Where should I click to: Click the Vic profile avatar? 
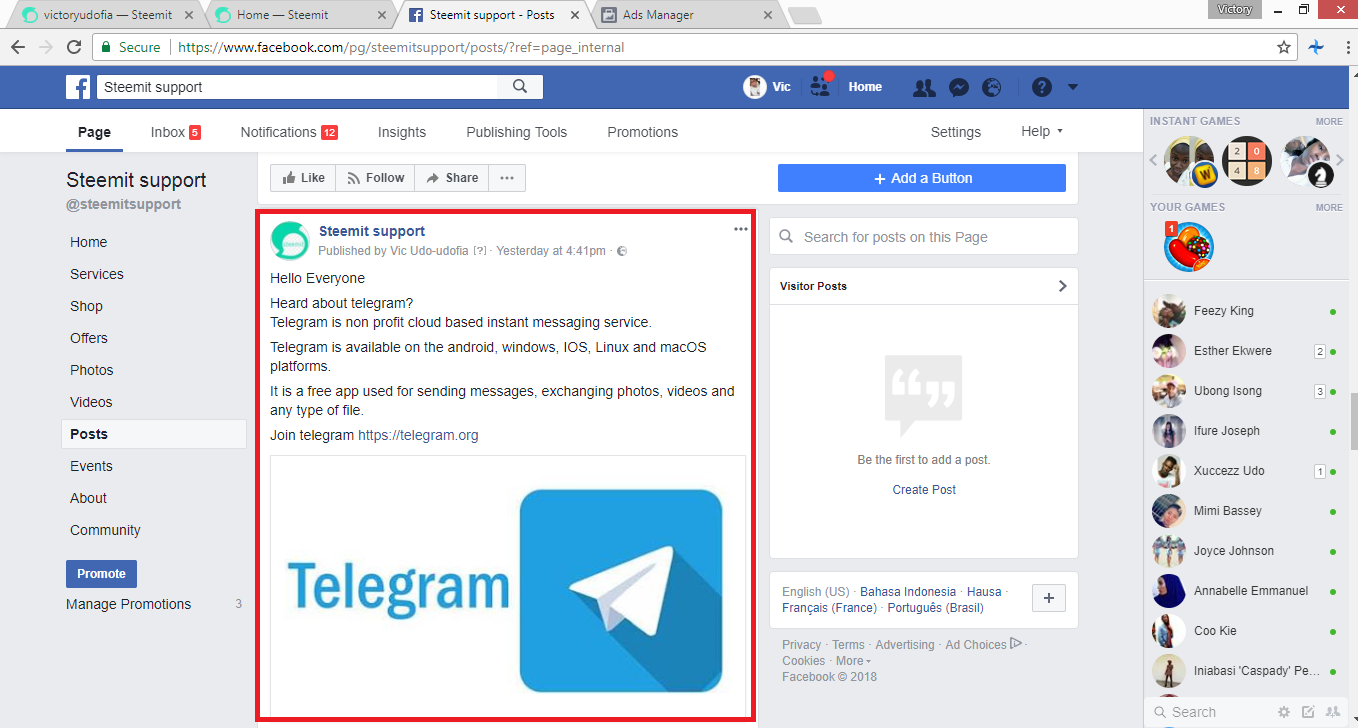[x=754, y=87]
